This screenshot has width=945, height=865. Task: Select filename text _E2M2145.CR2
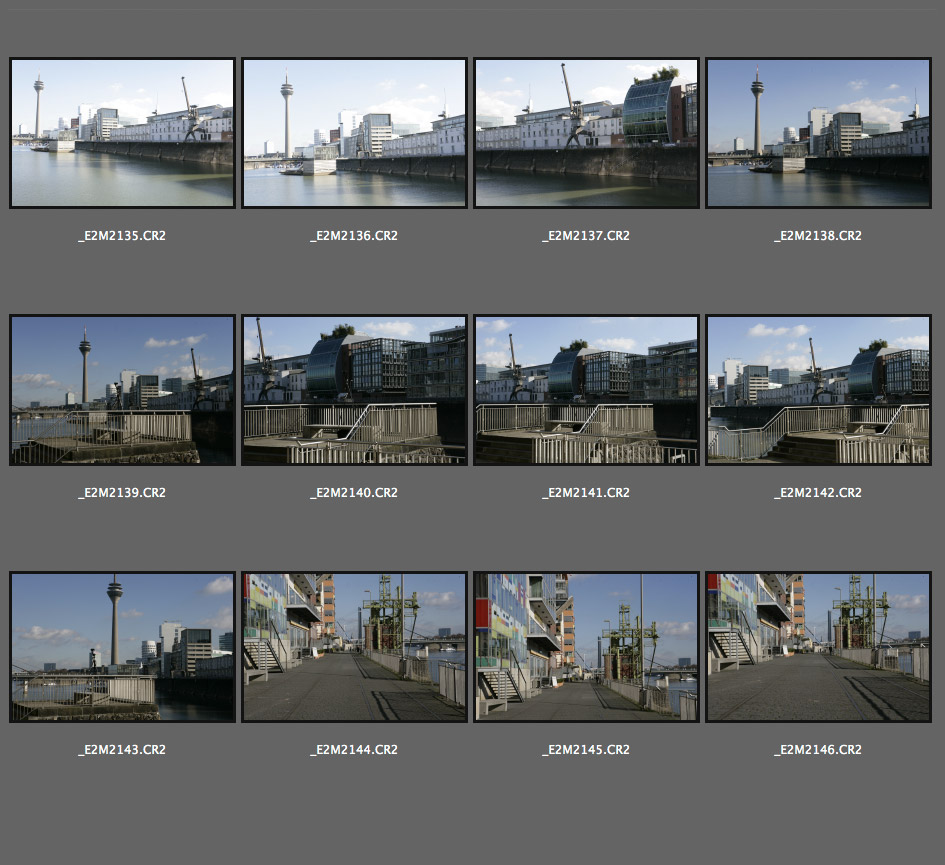pos(586,750)
